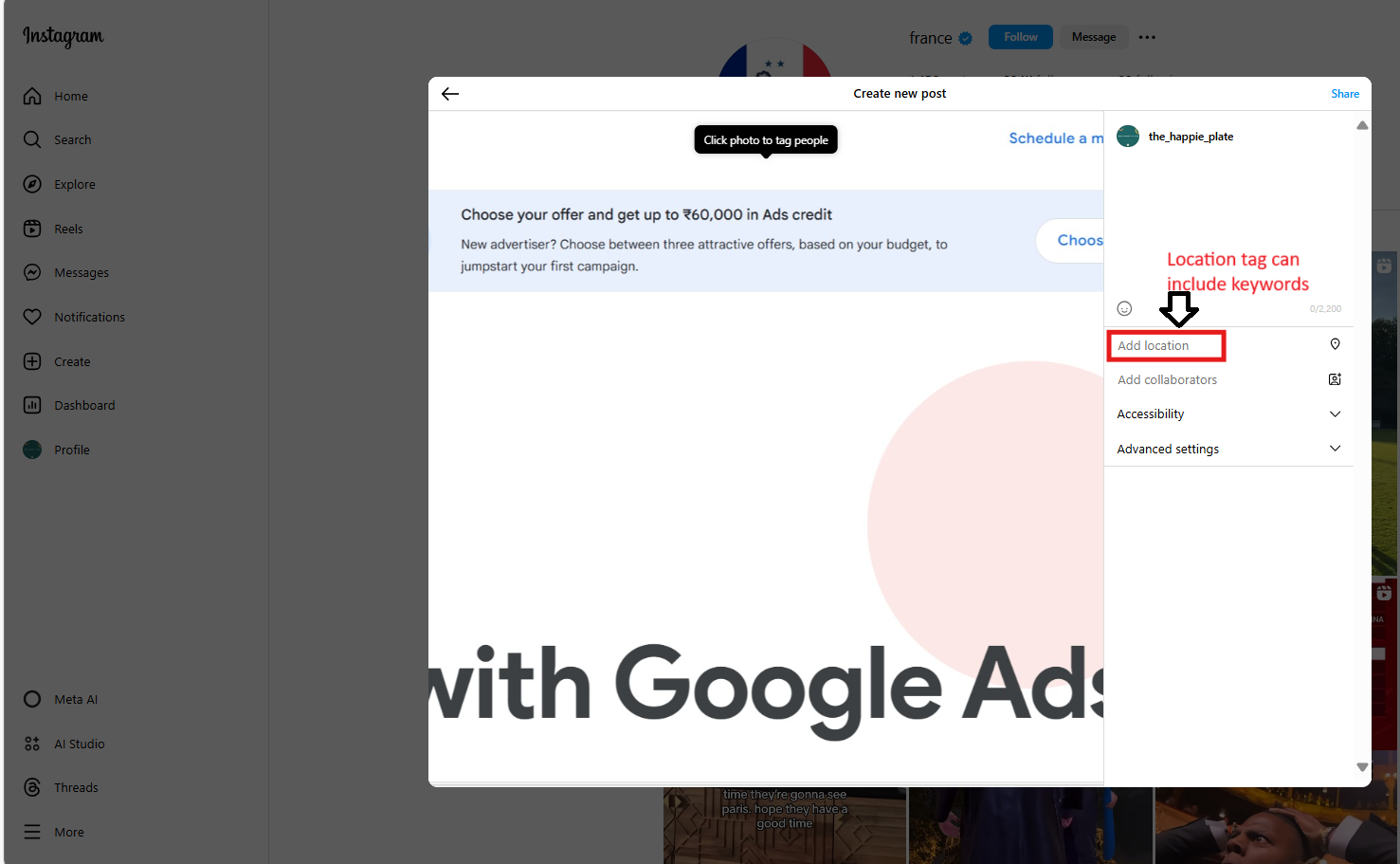
Task: Open Threads icon in sidebar
Action: (x=32, y=787)
